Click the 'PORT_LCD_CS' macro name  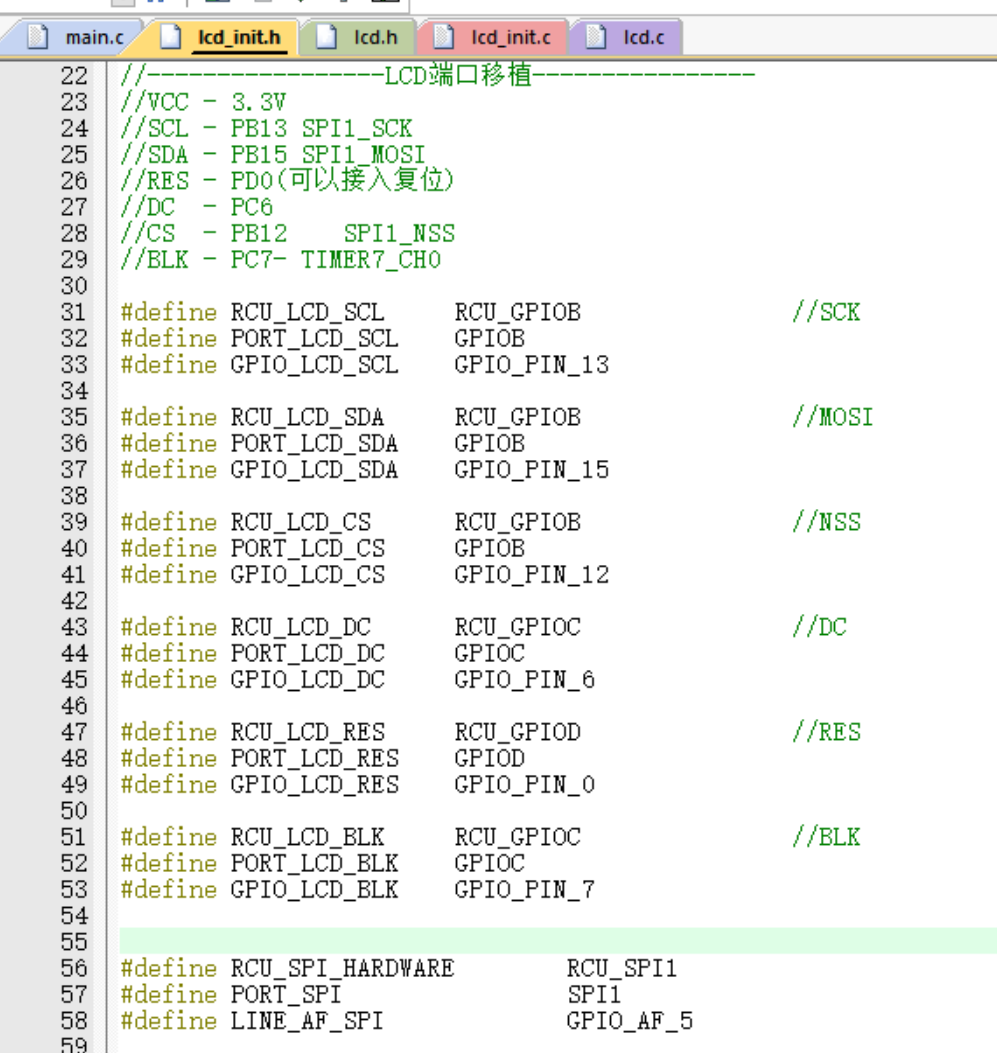click(307, 549)
